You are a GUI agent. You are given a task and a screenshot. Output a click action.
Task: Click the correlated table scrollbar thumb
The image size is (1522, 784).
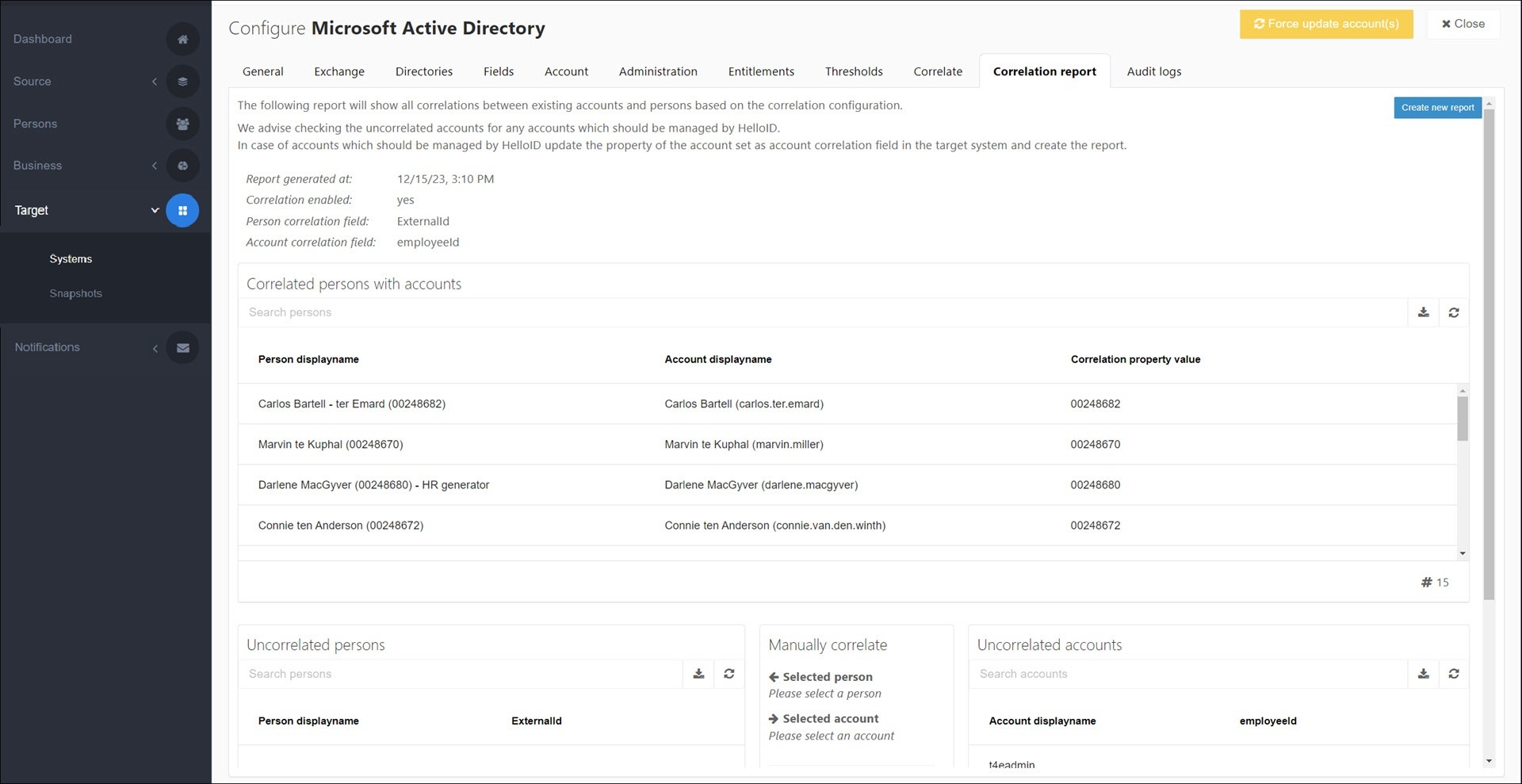click(x=1463, y=419)
